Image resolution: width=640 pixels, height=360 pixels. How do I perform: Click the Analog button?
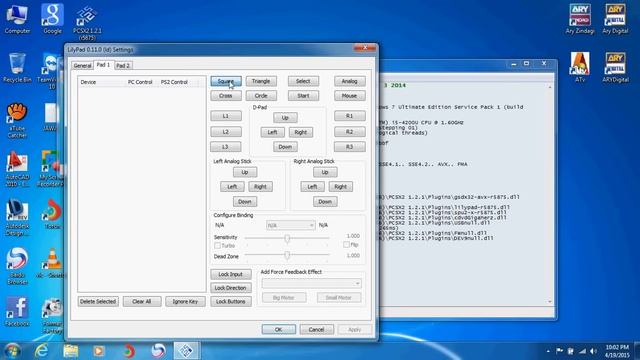pos(350,81)
